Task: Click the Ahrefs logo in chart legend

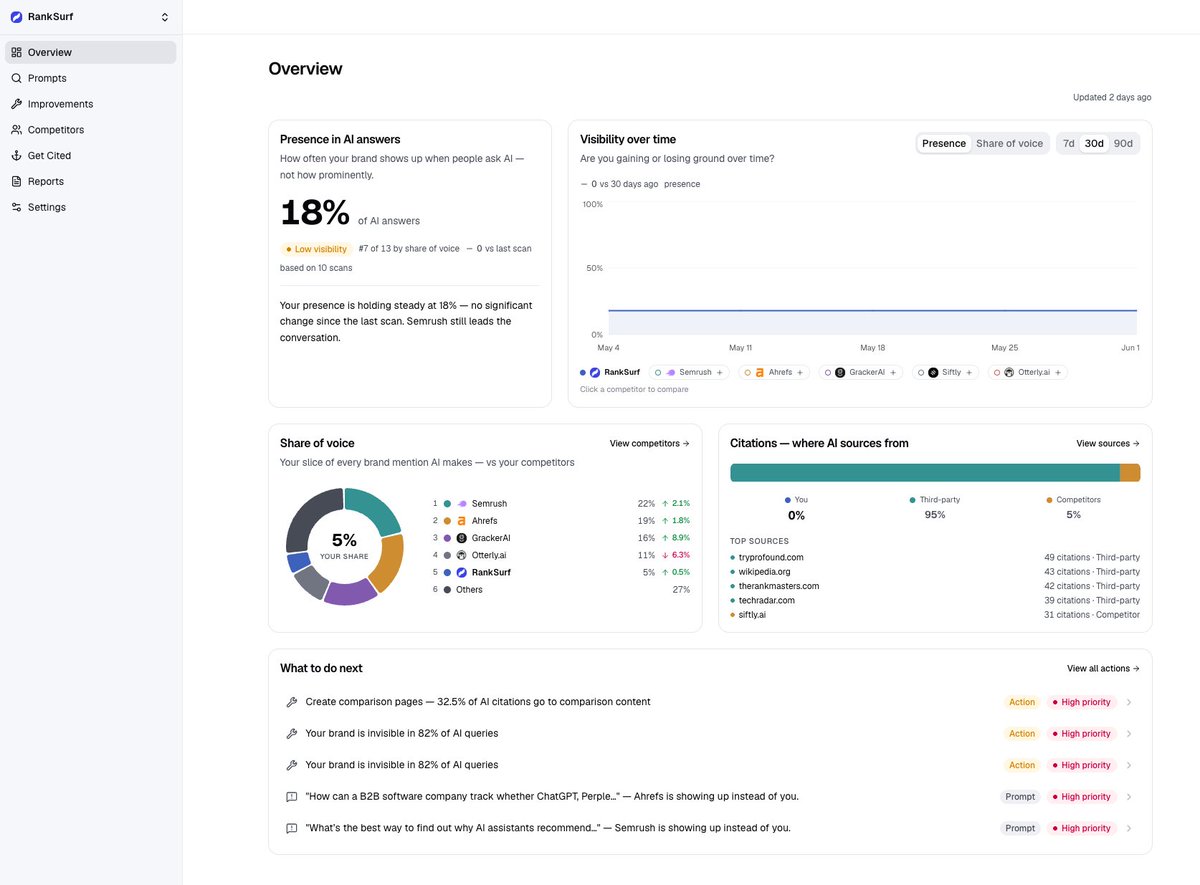Action: (760, 372)
